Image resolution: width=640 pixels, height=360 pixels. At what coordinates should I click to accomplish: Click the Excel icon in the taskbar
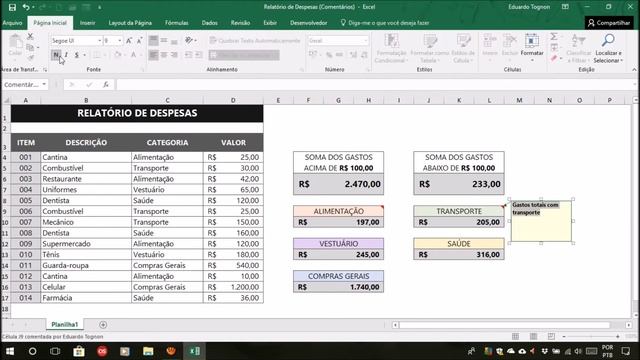tap(194, 351)
